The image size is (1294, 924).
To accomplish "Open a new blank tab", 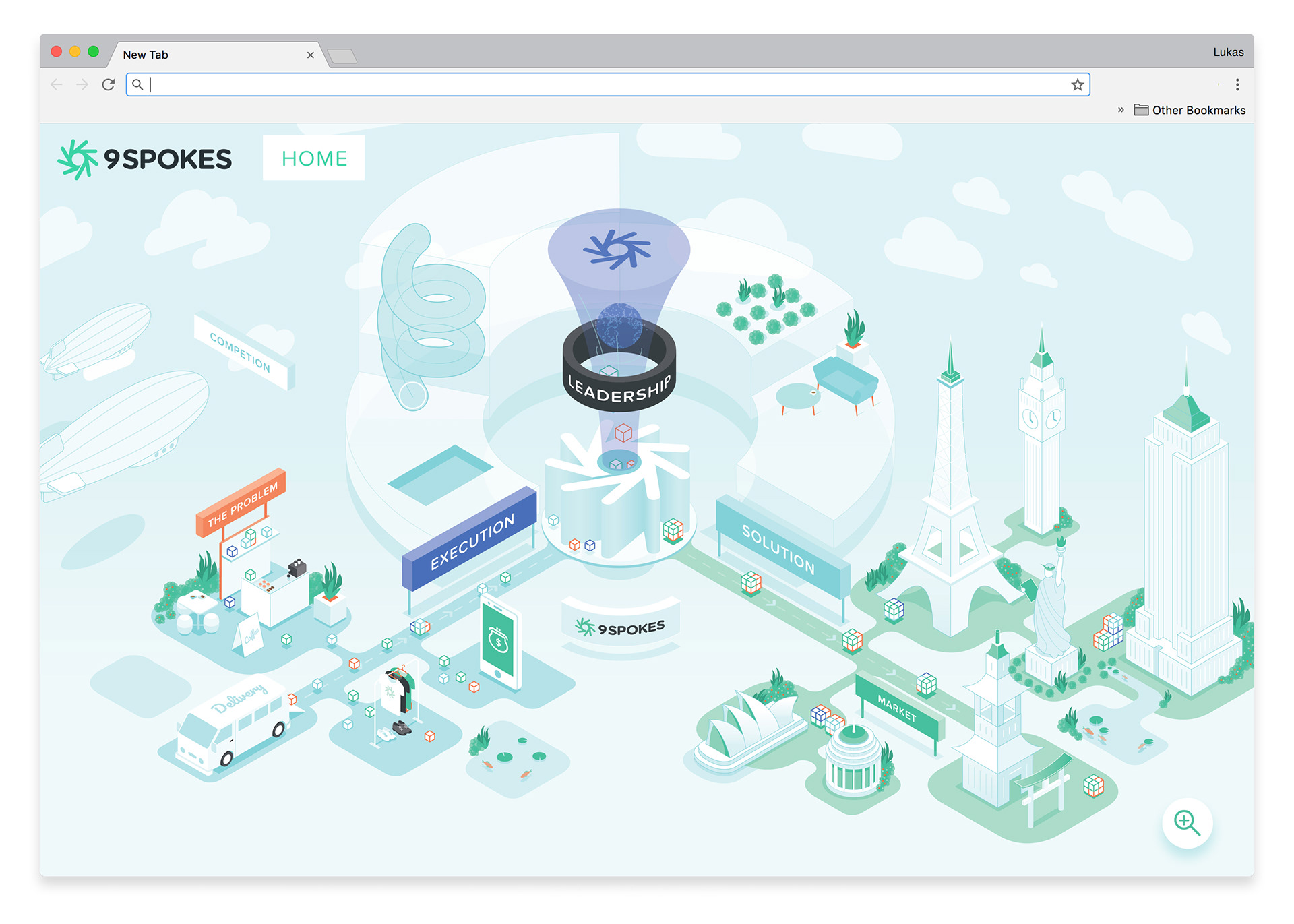I will [x=342, y=56].
